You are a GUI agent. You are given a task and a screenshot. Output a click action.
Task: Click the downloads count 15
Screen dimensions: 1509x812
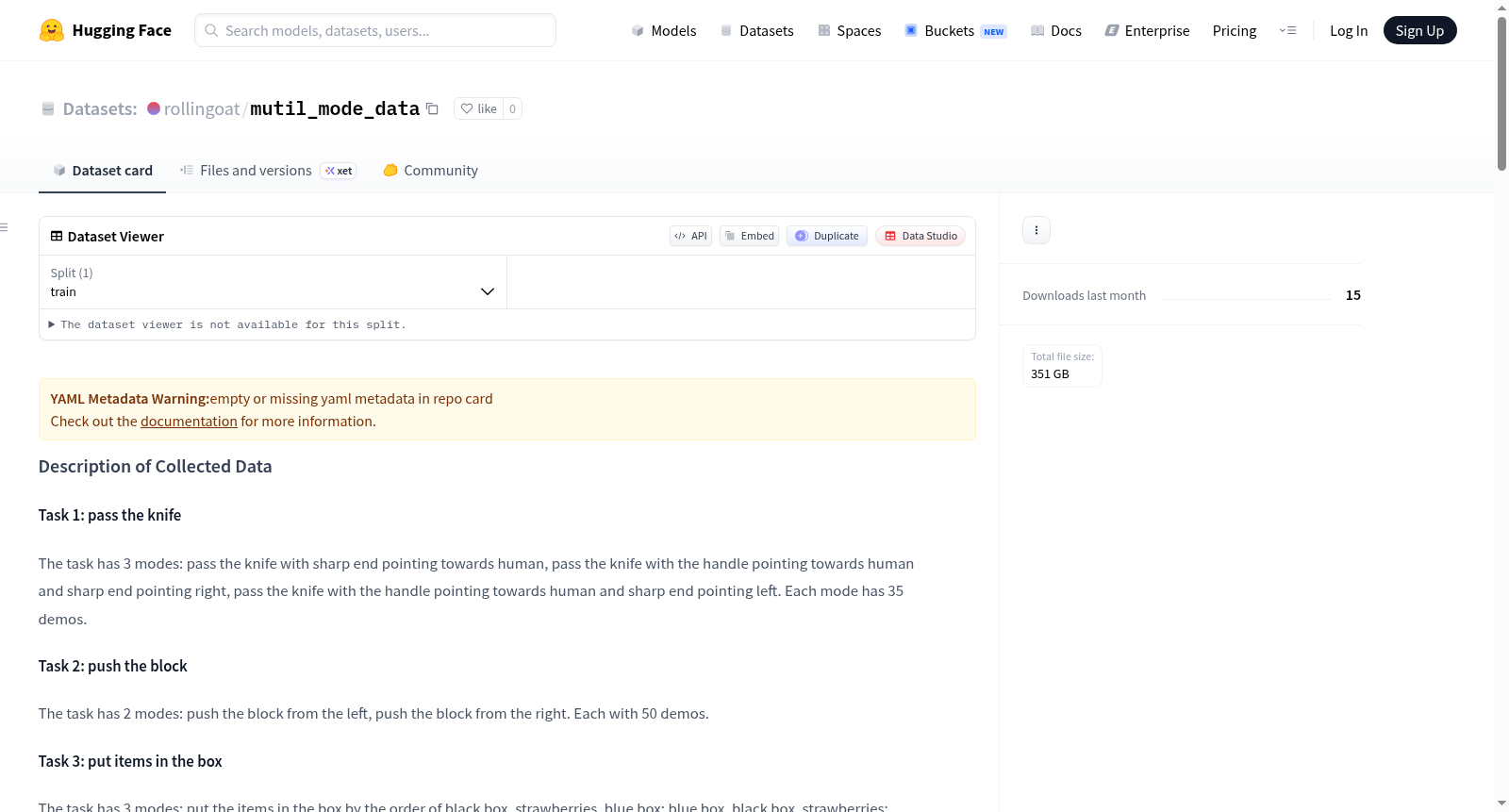1353,295
